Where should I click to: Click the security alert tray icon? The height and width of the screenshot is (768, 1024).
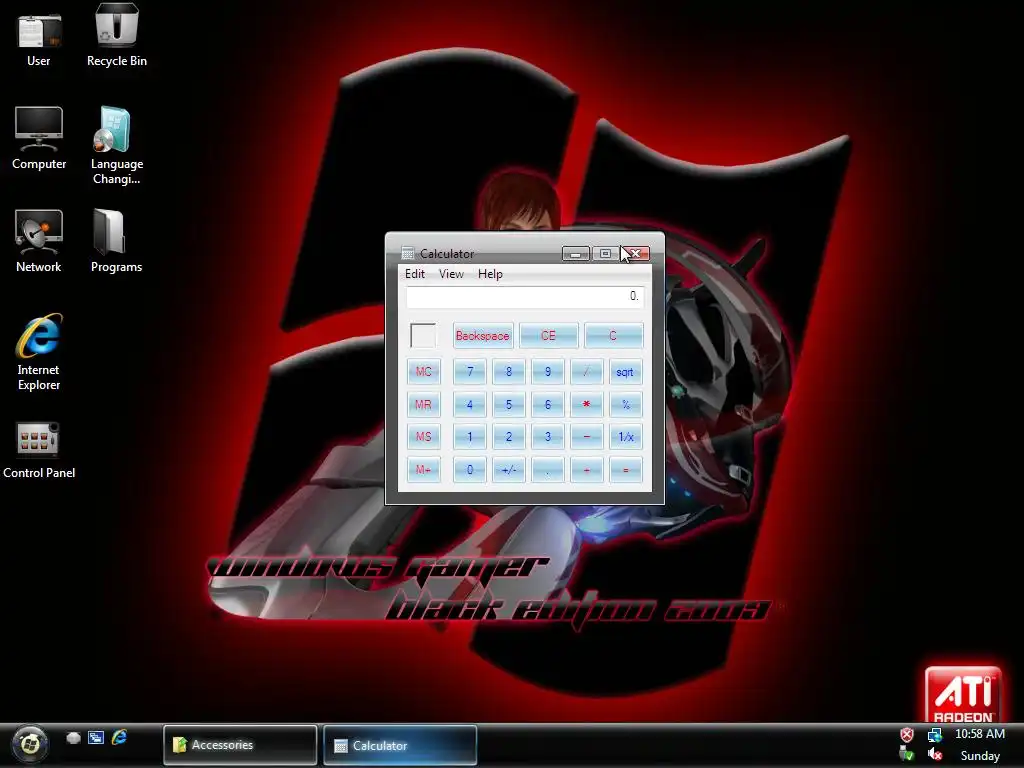click(x=906, y=735)
